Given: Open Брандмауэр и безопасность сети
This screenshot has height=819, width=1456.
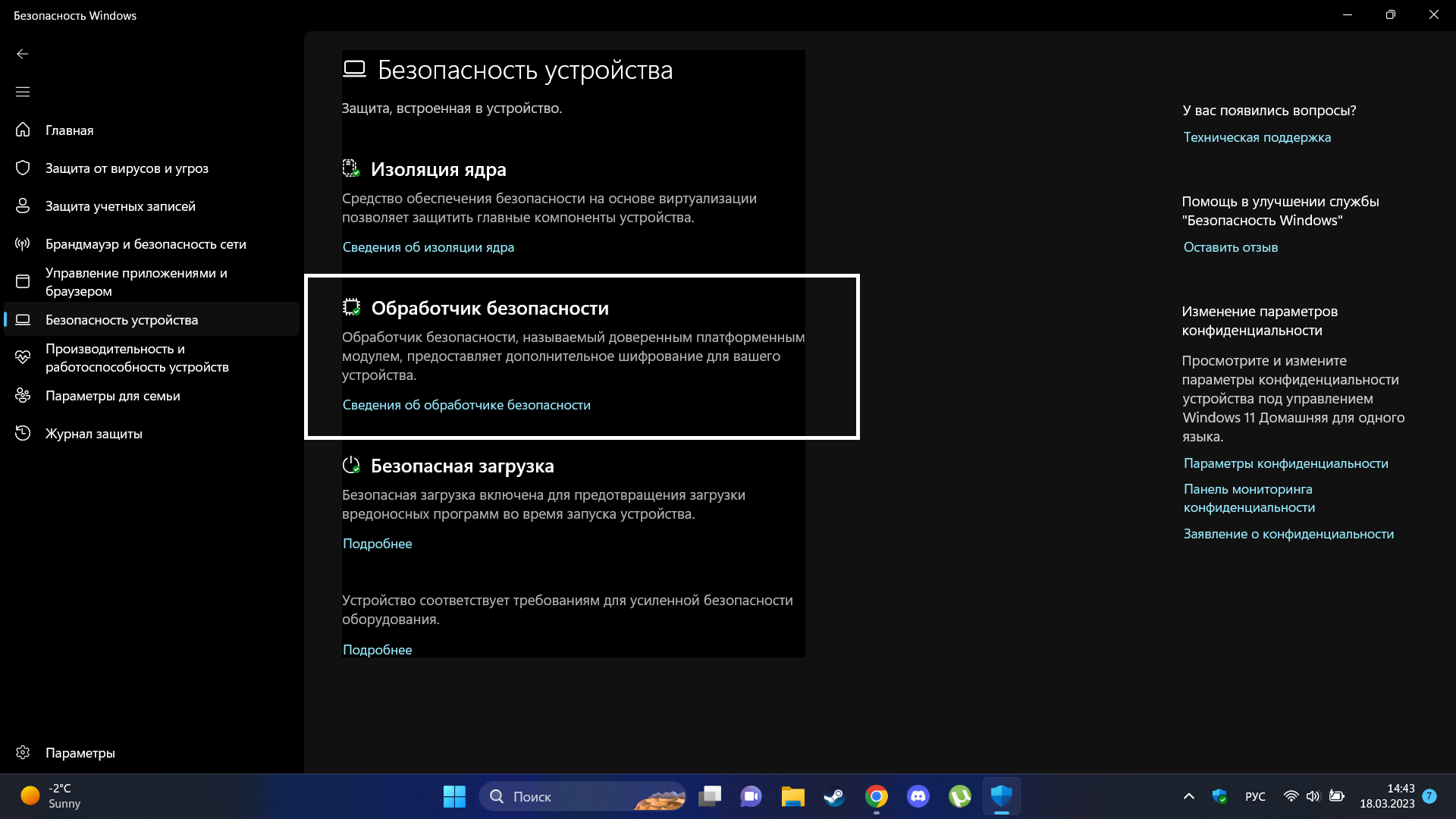Looking at the screenshot, I should coord(152,243).
